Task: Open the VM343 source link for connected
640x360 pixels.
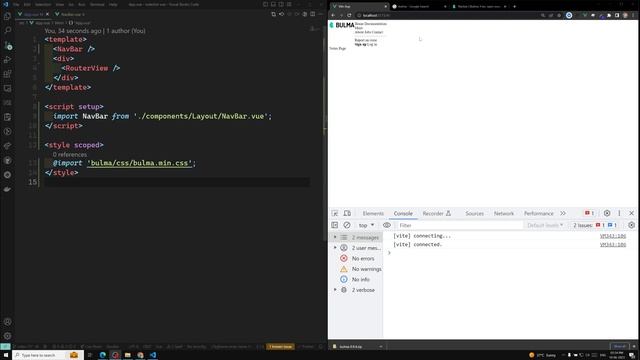Action: coord(613,244)
